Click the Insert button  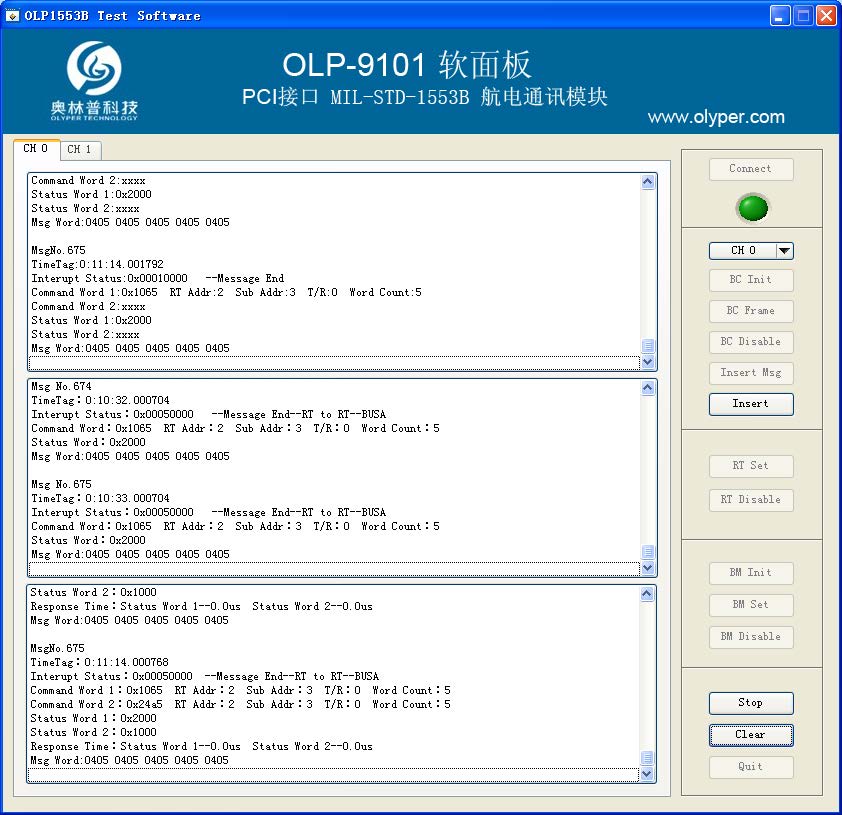[x=751, y=404]
